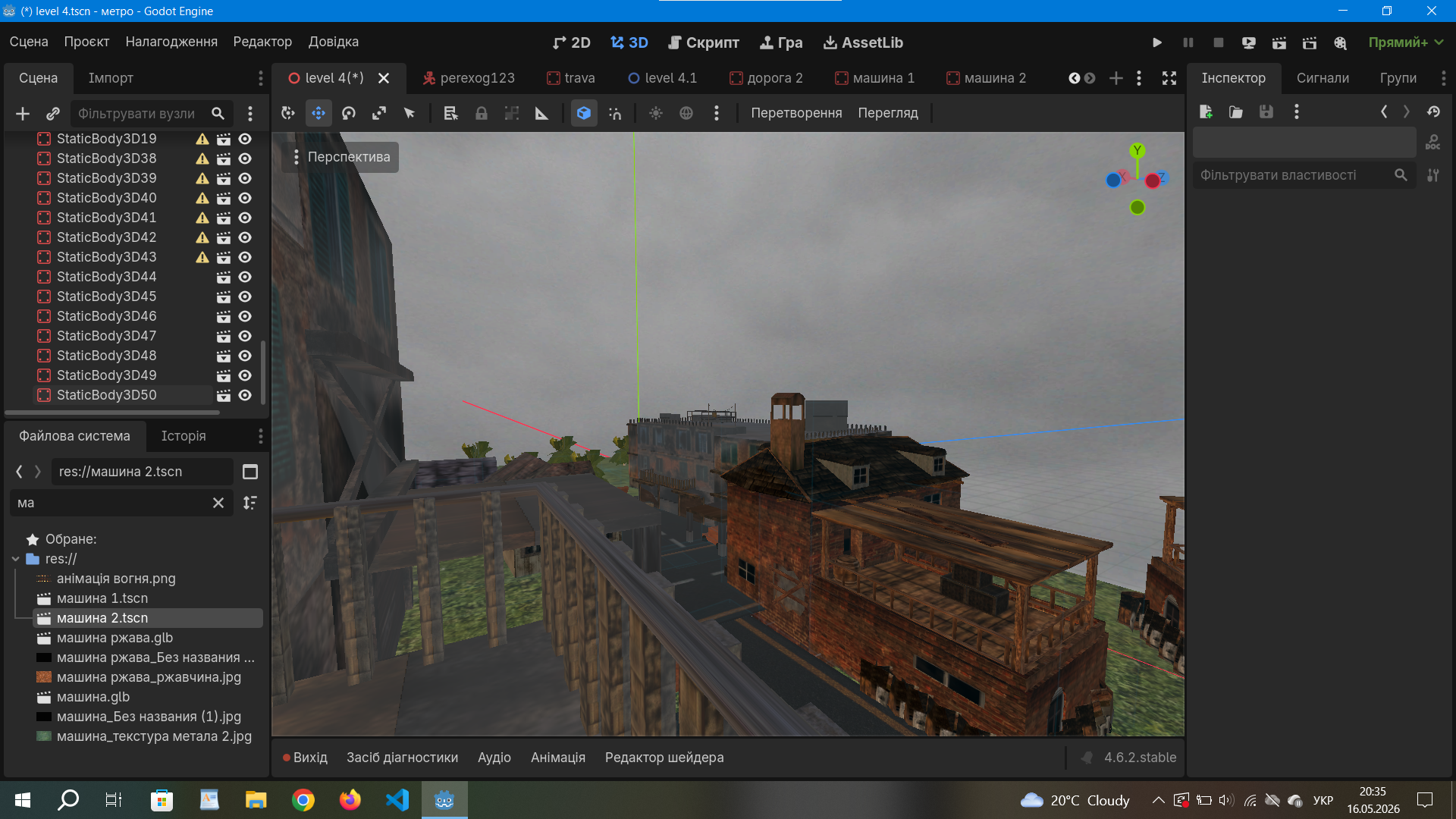Toggle visibility of StaticBody3D38
Image resolution: width=1456 pixels, height=819 pixels.
click(245, 158)
